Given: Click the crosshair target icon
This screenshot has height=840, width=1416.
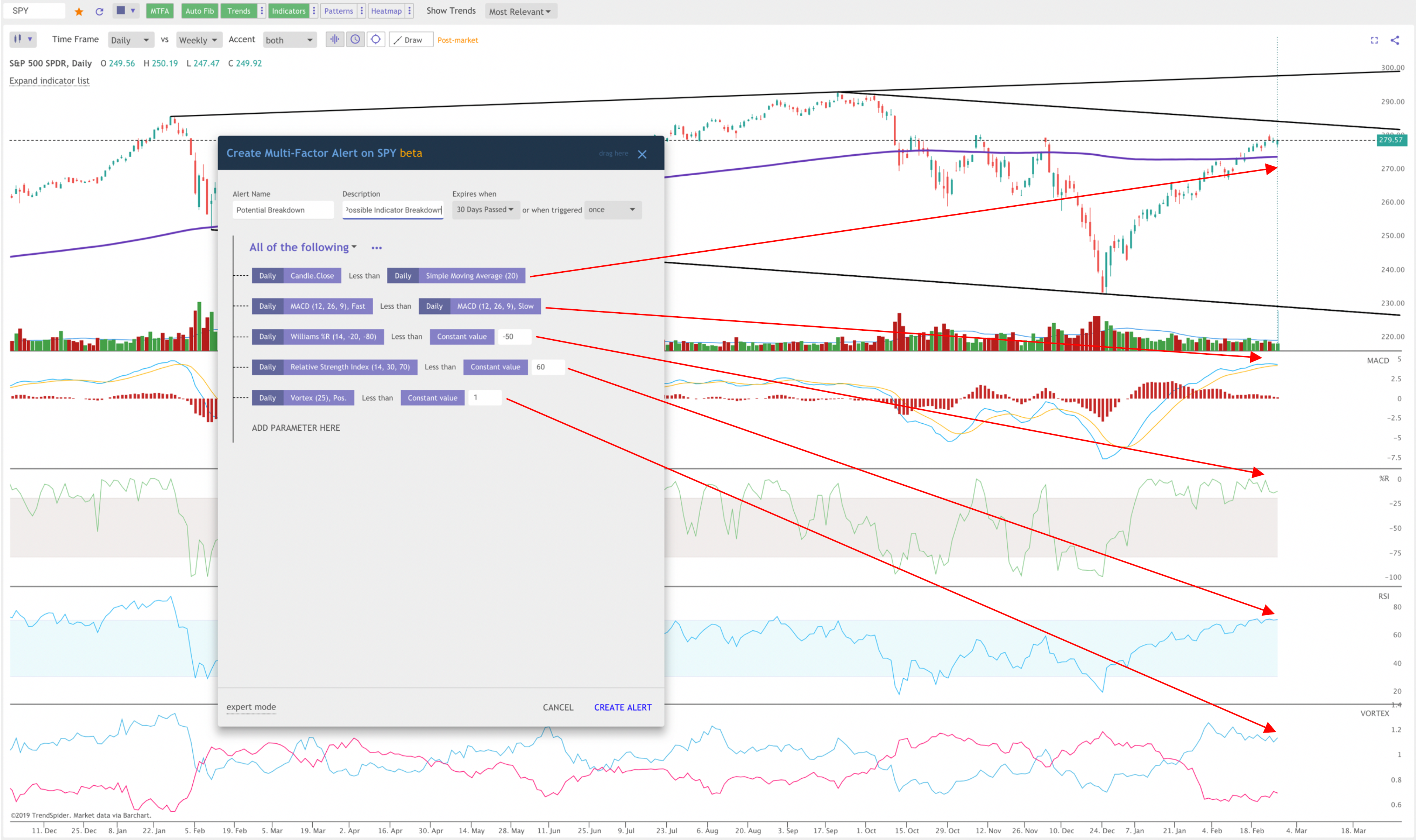Looking at the screenshot, I should (375, 39).
